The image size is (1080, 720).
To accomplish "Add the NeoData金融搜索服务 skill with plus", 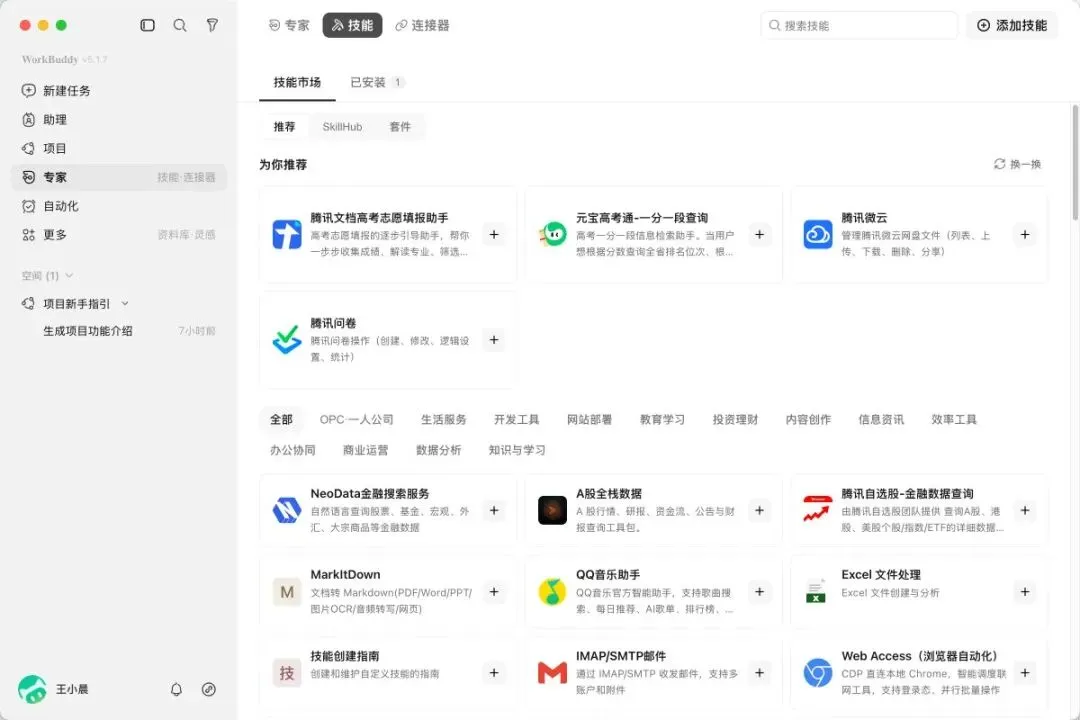I will coord(494,511).
